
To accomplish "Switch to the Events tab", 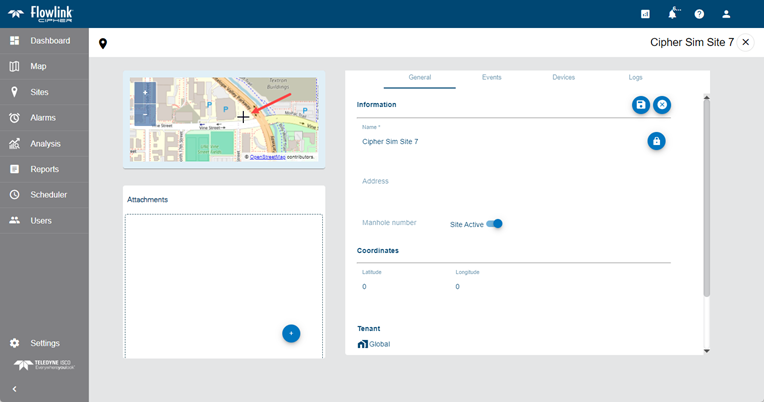I will click(491, 77).
